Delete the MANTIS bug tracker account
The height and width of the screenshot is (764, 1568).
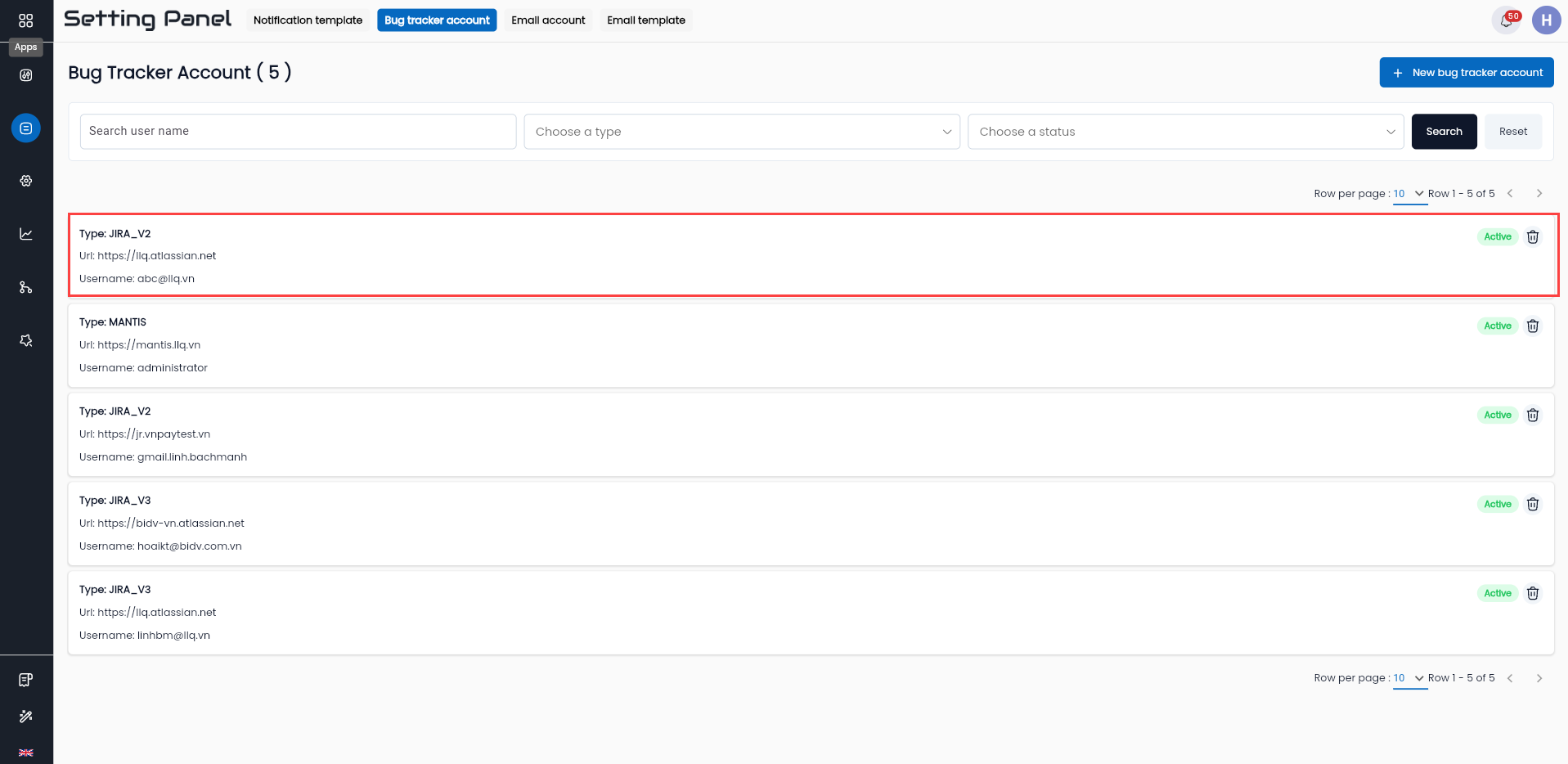(1533, 326)
